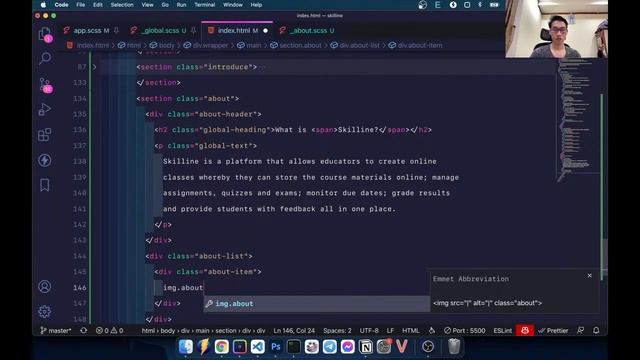Viewport: 640px width, 360px height.
Task: Click the flame icon next to HTML
Action: (x=432, y=331)
